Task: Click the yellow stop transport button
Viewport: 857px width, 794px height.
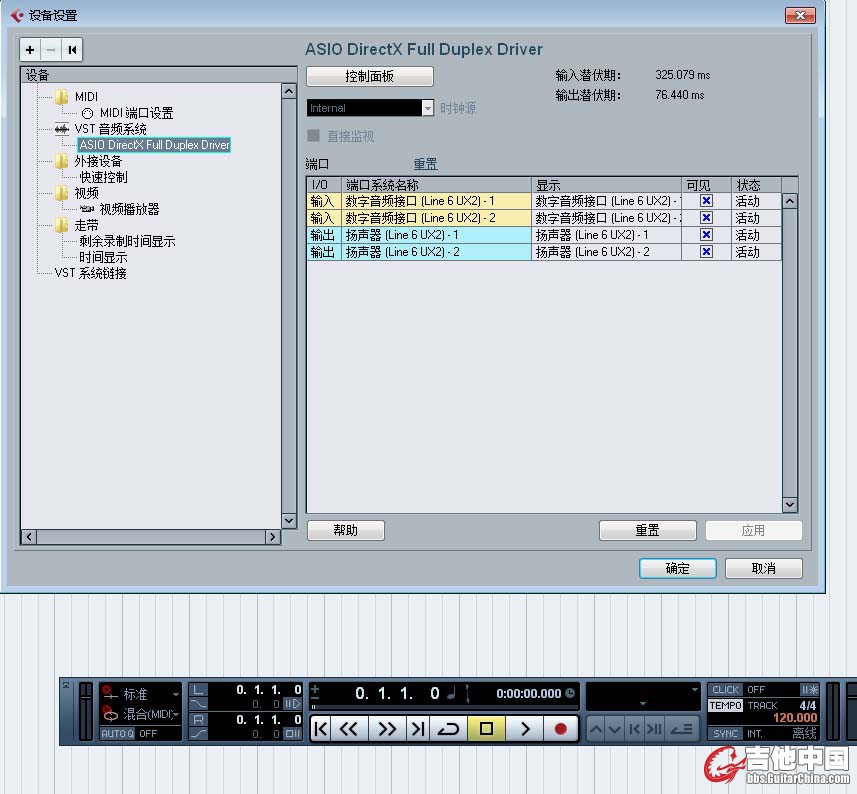Action: click(x=486, y=729)
